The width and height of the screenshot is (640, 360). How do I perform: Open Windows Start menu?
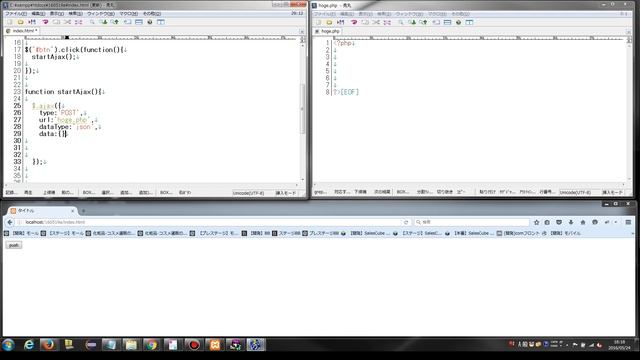click(x=8, y=344)
